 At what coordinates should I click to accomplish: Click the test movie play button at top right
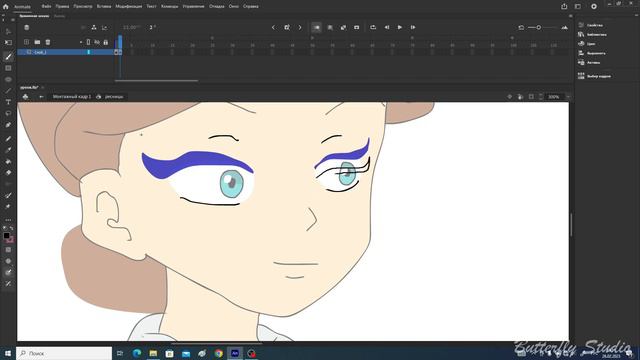pyautogui.click(x=594, y=7)
